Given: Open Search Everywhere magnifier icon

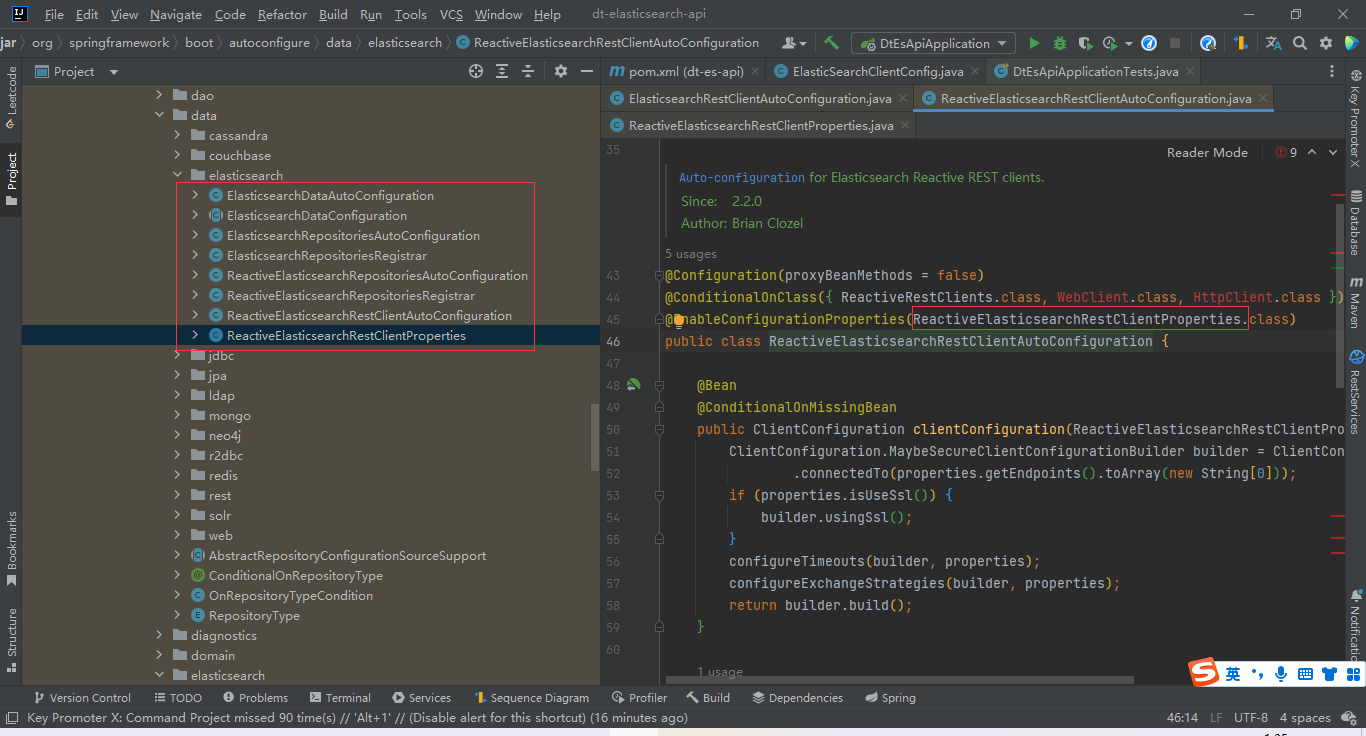Looking at the screenshot, I should pyautogui.click(x=1300, y=43).
